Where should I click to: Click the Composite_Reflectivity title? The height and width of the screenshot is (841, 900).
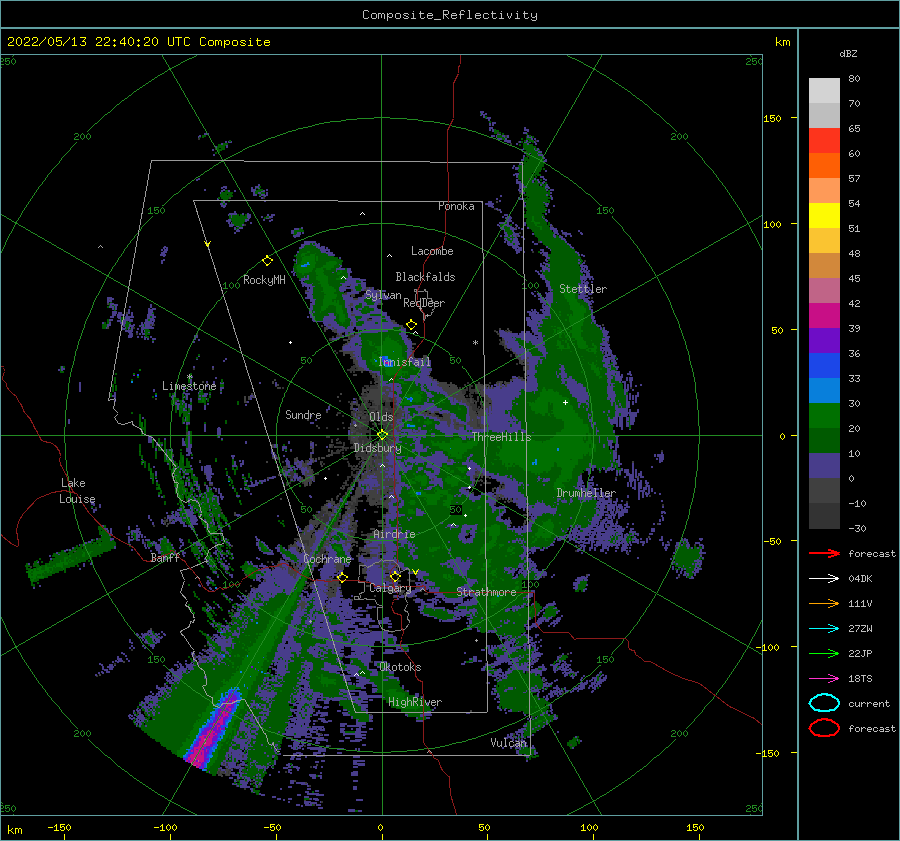click(x=450, y=15)
